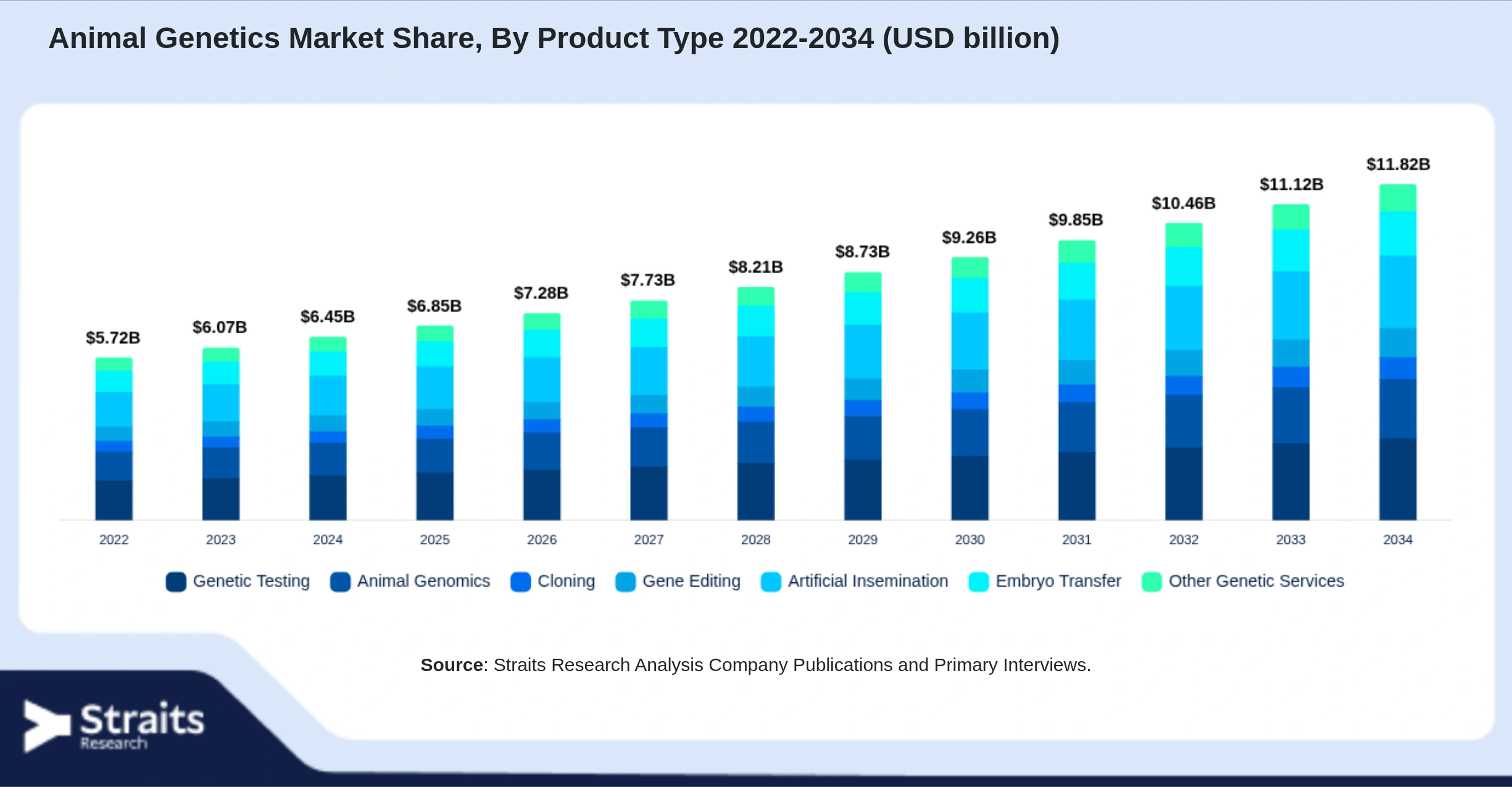The width and height of the screenshot is (1512, 787).
Task: Click the Animal Genomics legend swatch
Action: click(340, 582)
